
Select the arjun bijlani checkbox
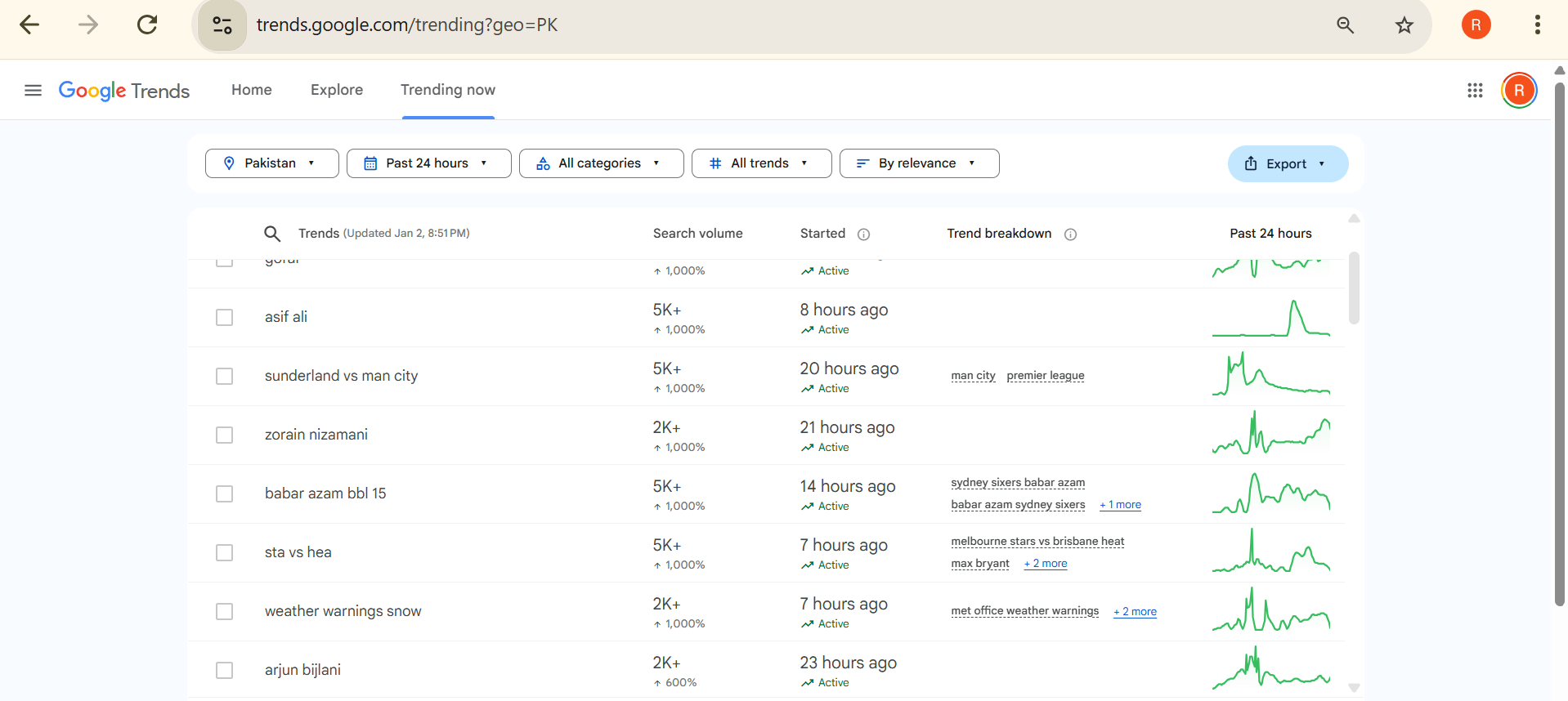224,670
